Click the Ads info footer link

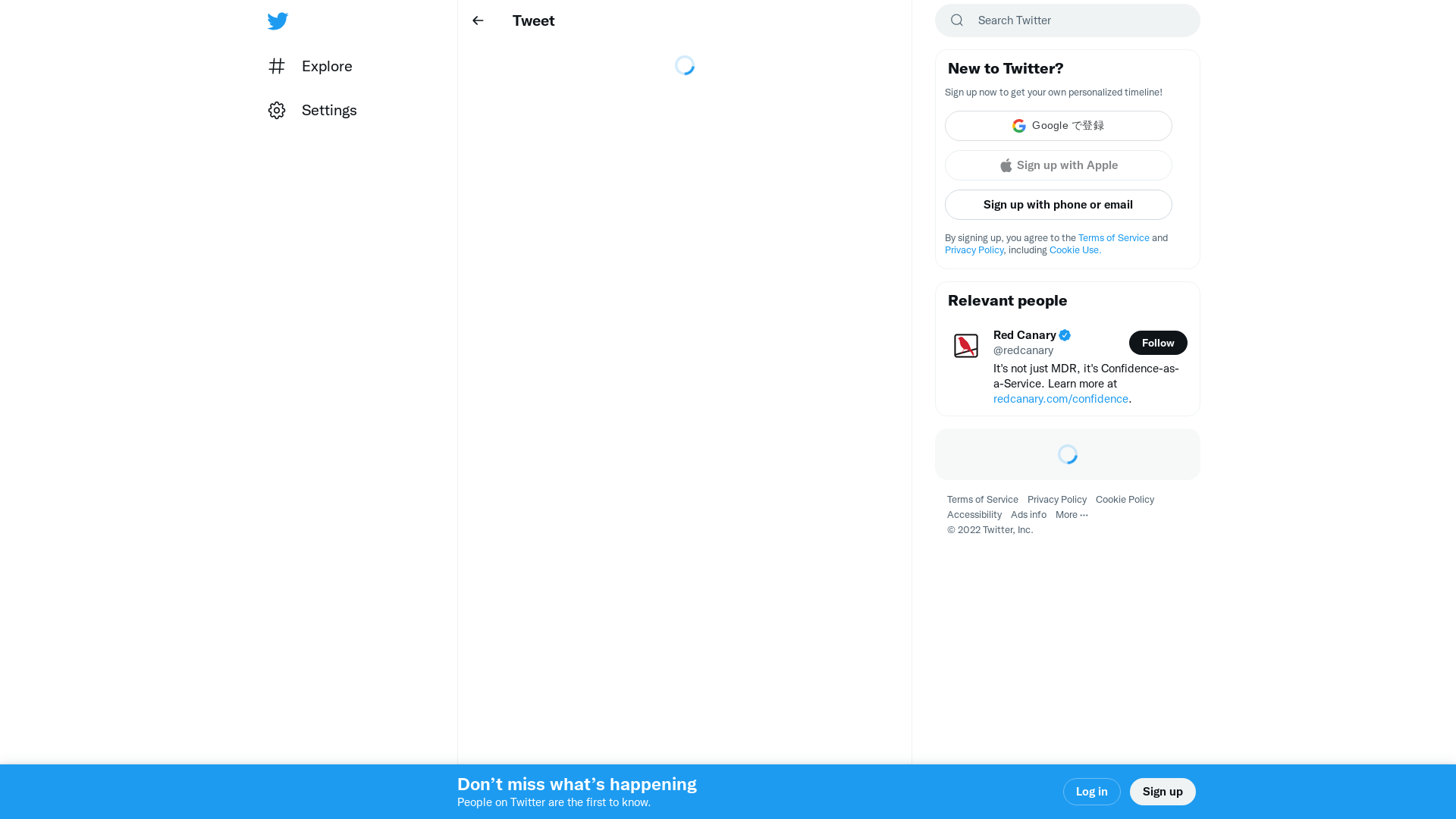[x=1028, y=515]
